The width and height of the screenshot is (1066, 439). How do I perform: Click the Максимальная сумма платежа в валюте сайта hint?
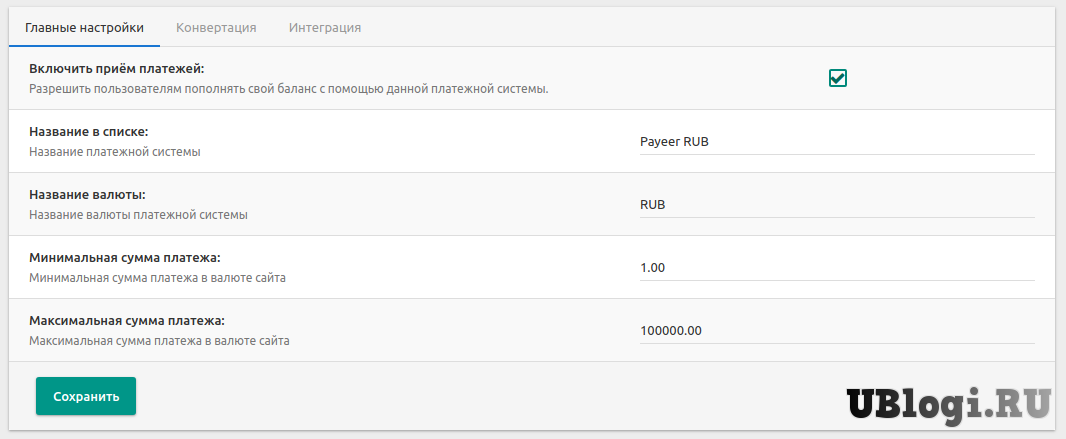click(159, 341)
